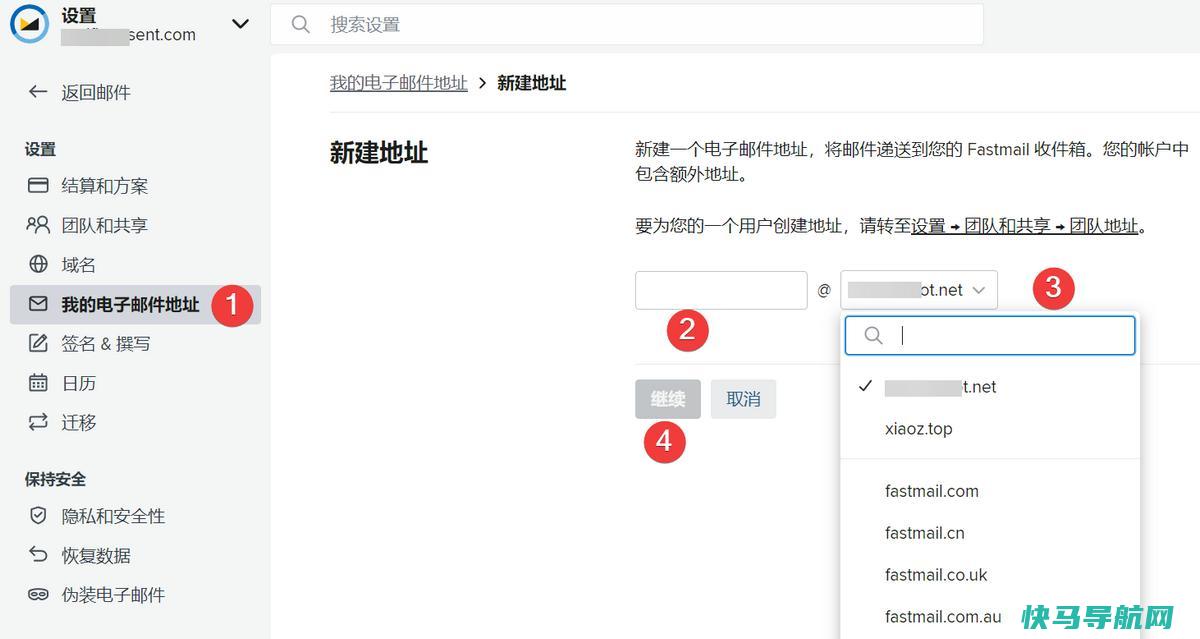Click the transfer arrows icon for 迁移

tap(38, 422)
